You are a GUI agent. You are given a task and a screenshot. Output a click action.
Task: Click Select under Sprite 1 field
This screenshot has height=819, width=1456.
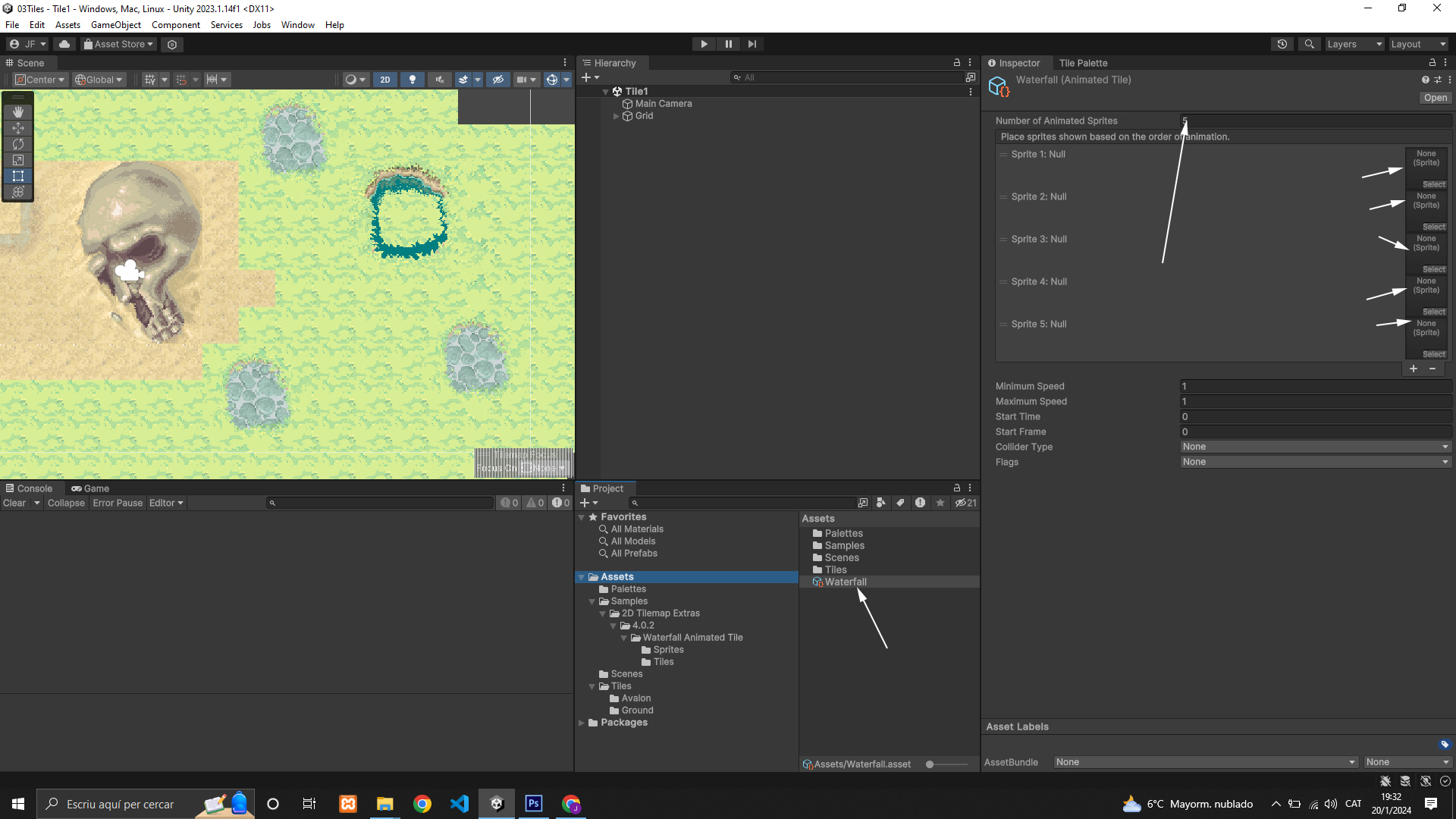[x=1433, y=184]
